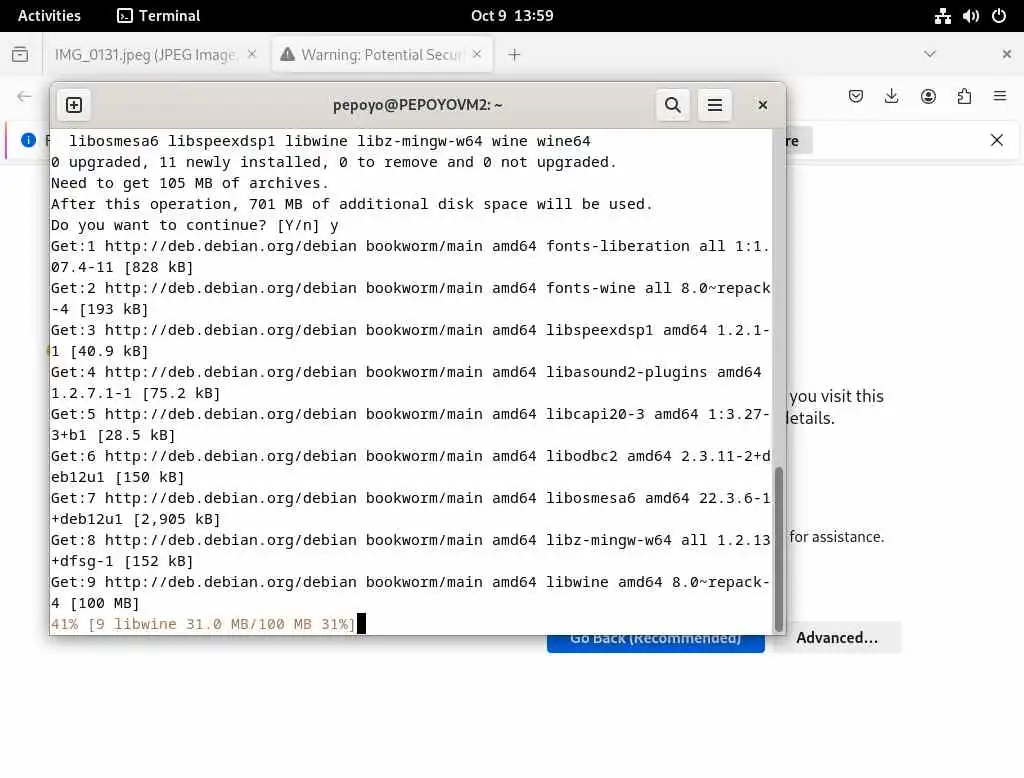Click Go Back (Recommended) button in Firefox
Viewport: 1024px width, 778px height.
(x=656, y=642)
